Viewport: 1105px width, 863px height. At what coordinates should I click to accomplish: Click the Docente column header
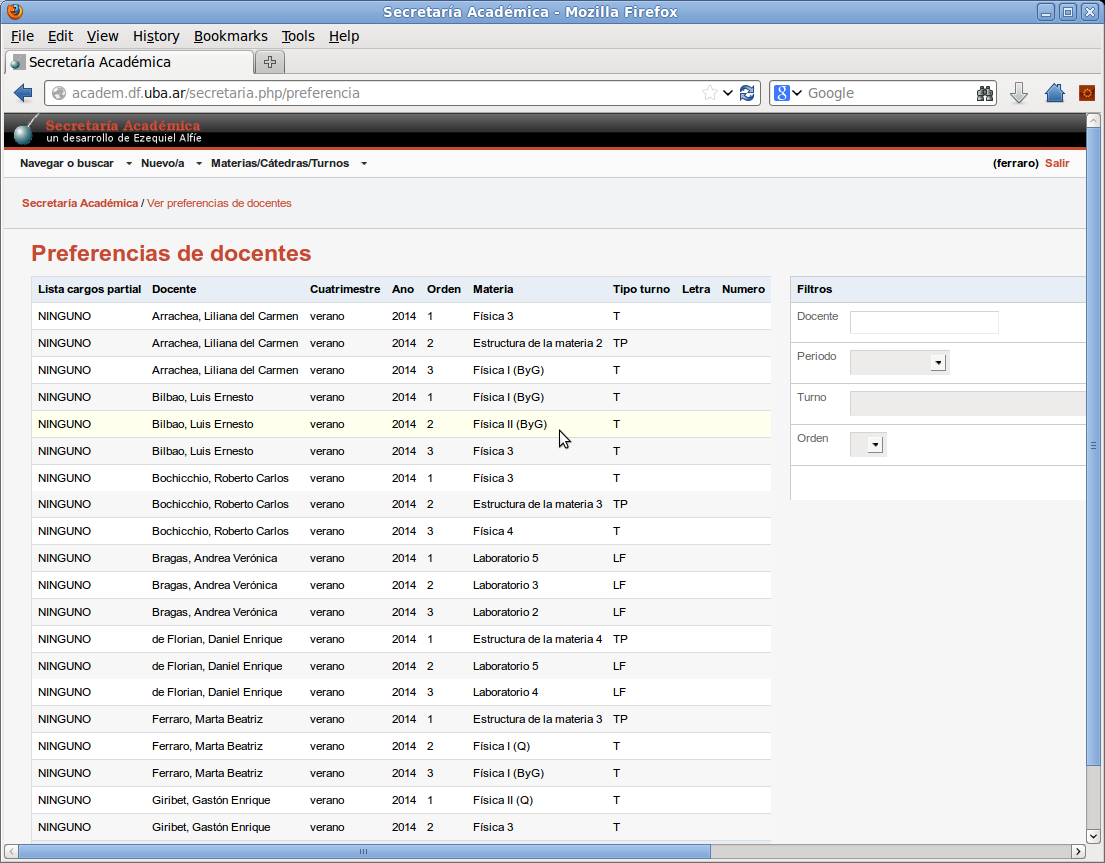click(174, 290)
